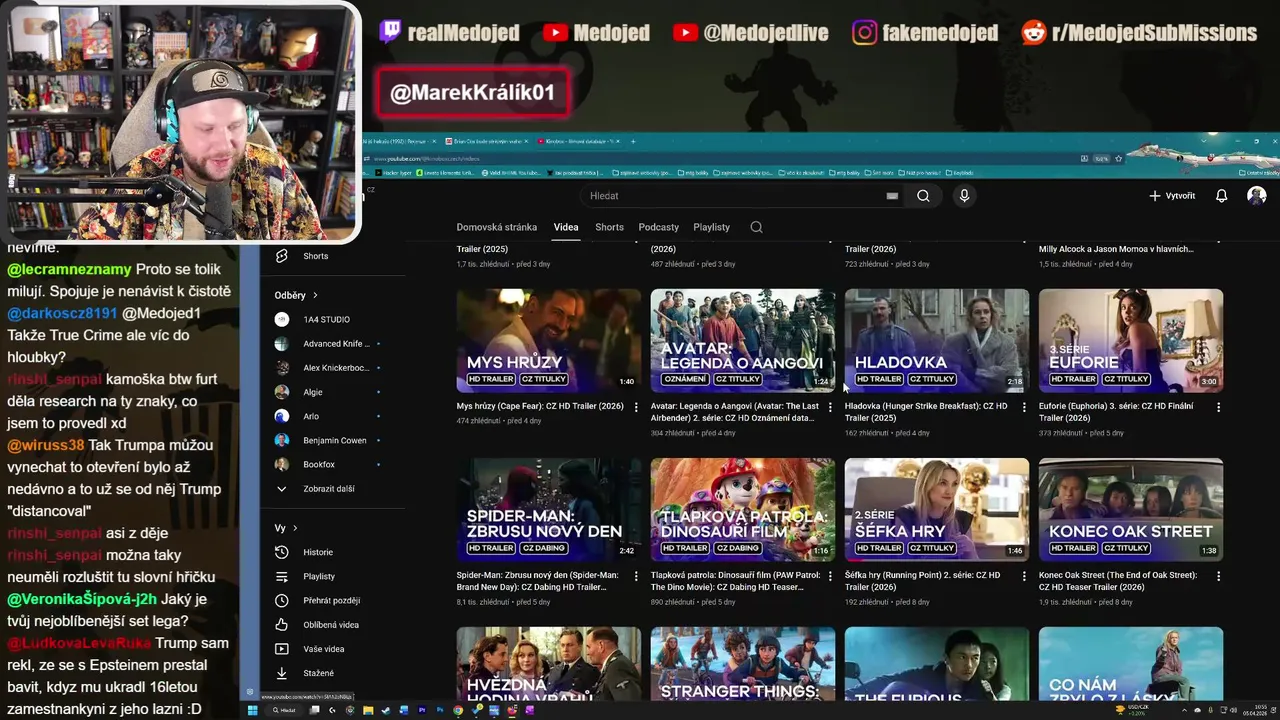The height and width of the screenshot is (720, 1280).
Task: Switch to the Shorts channel tab
Action: coord(609,227)
